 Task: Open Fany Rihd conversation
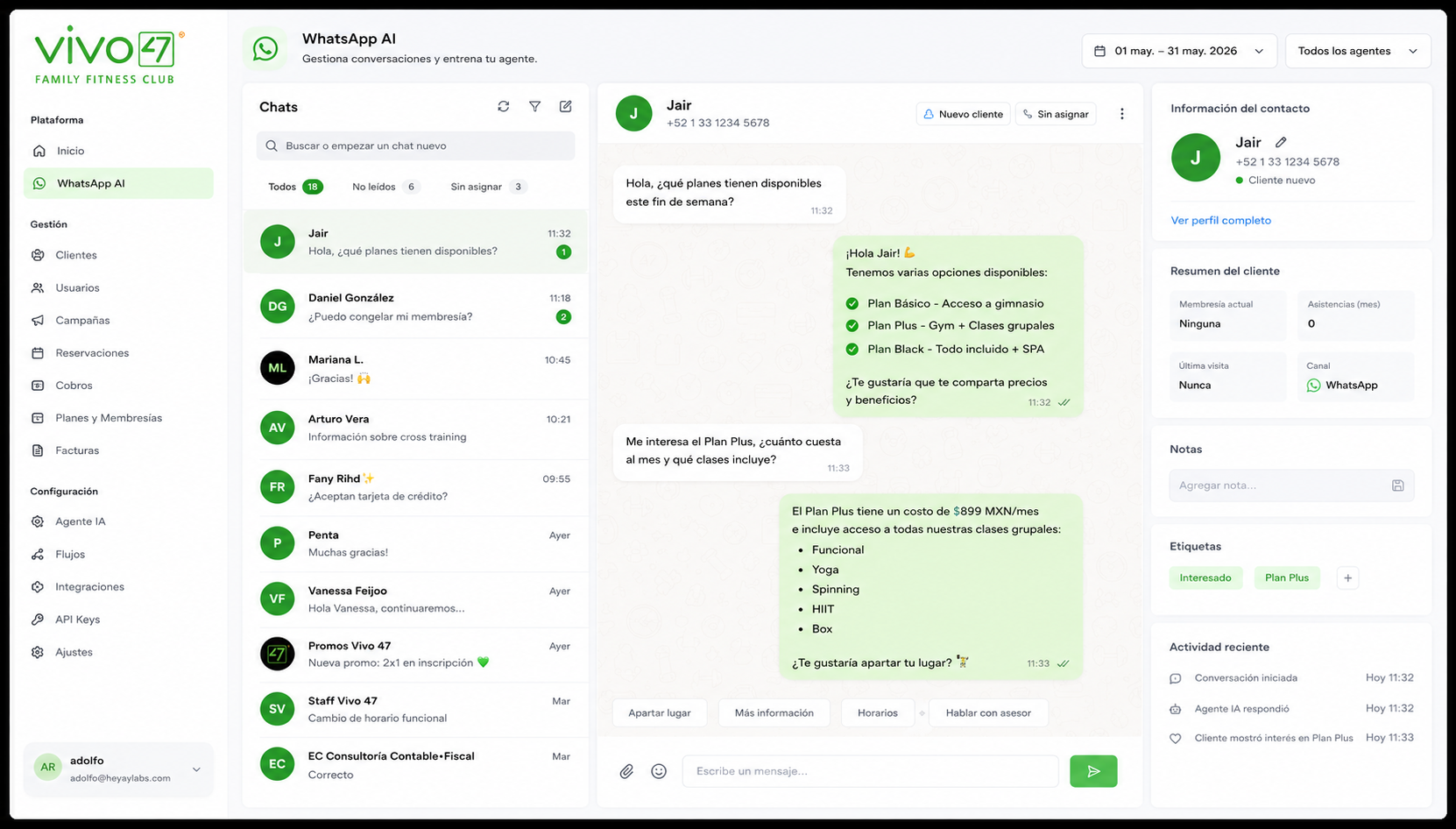pyautogui.click(x=415, y=487)
